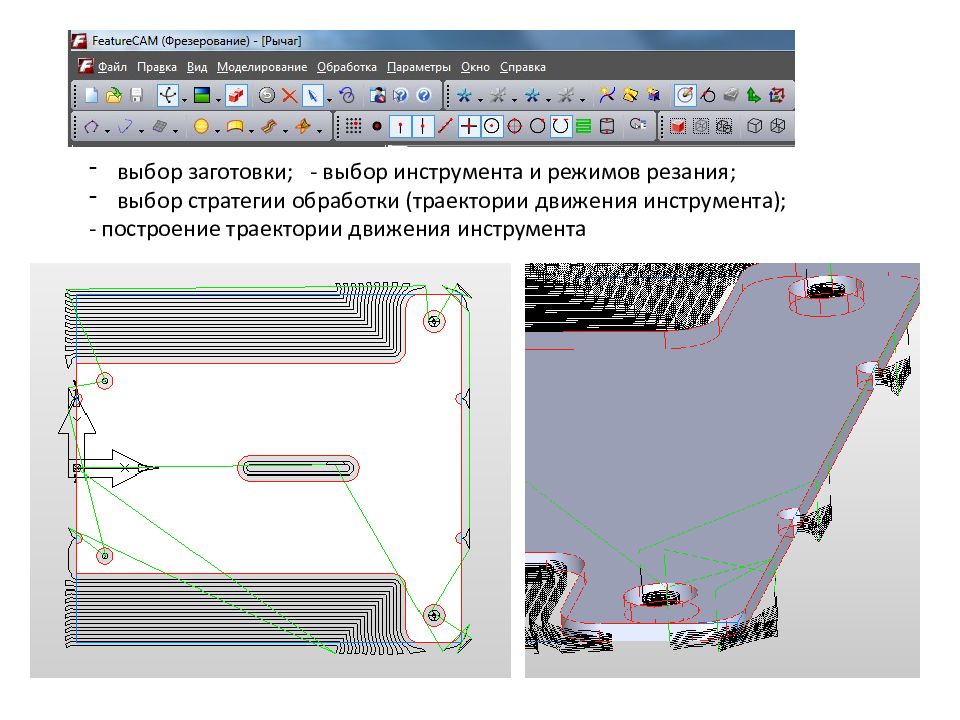Toggle the red plus crosshair snap
This screenshot has width=960, height=720.
[468, 126]
